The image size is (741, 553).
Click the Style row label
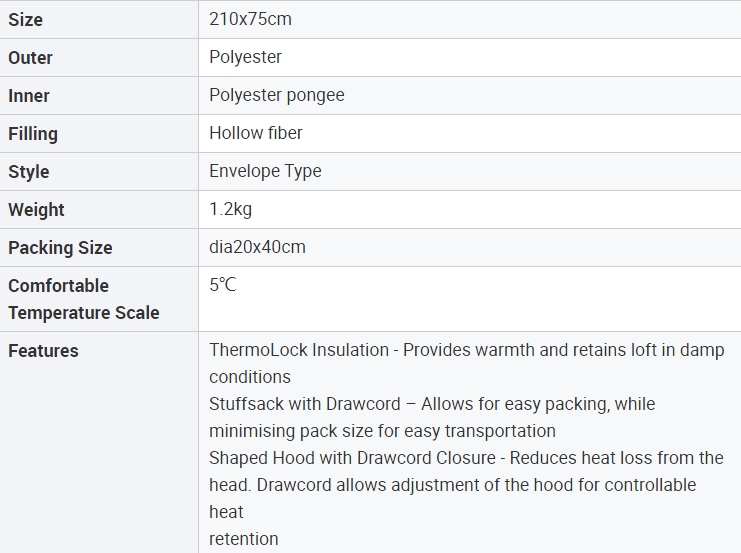click(x=28, y=172)
